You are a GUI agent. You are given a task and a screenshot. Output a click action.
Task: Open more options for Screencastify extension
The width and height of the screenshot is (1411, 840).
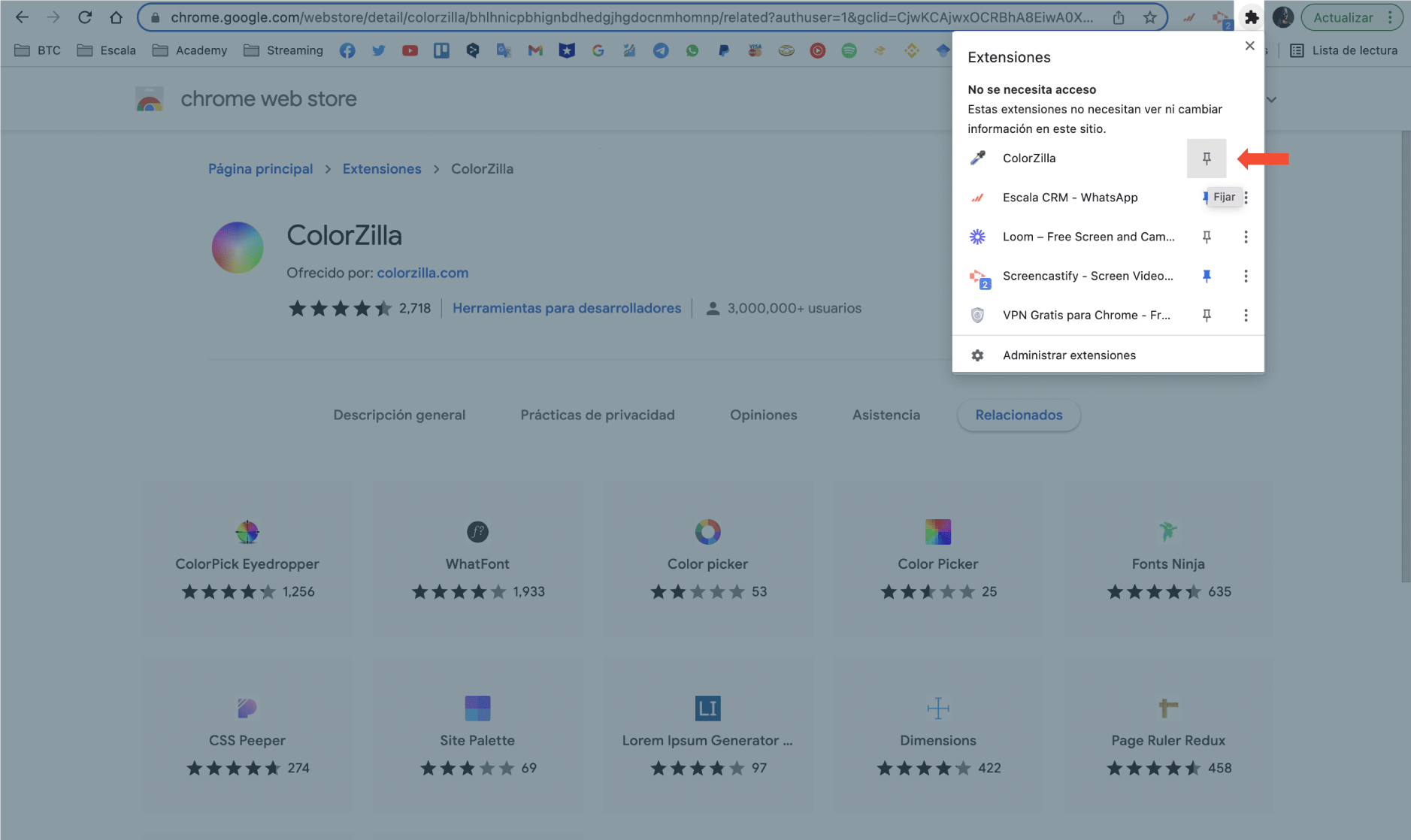1246,276
